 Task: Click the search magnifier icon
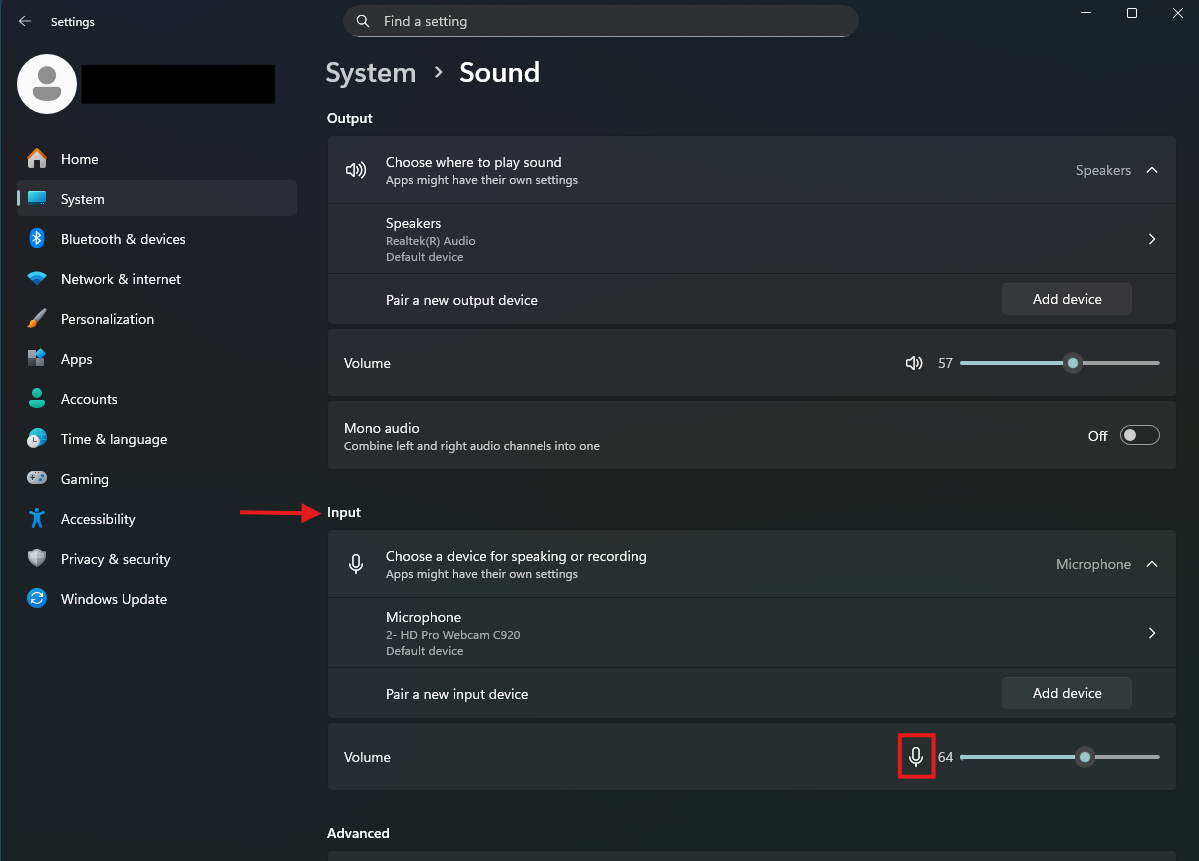pos(363,21)
